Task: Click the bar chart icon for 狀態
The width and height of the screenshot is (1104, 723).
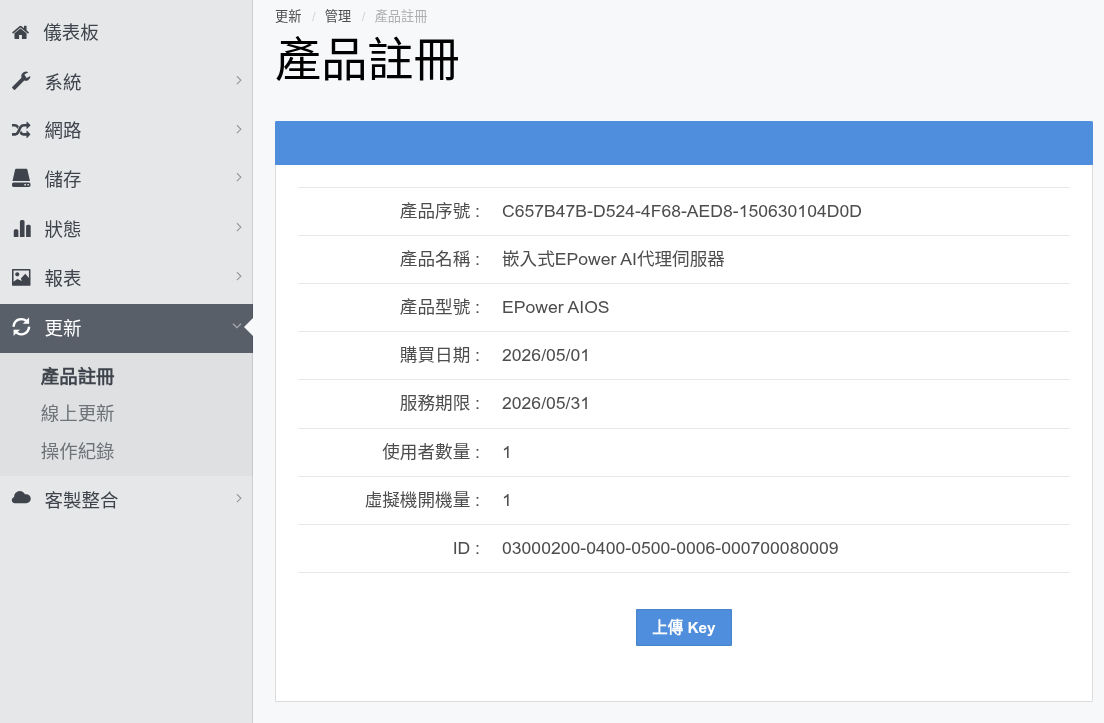Action: coord(22,228)
